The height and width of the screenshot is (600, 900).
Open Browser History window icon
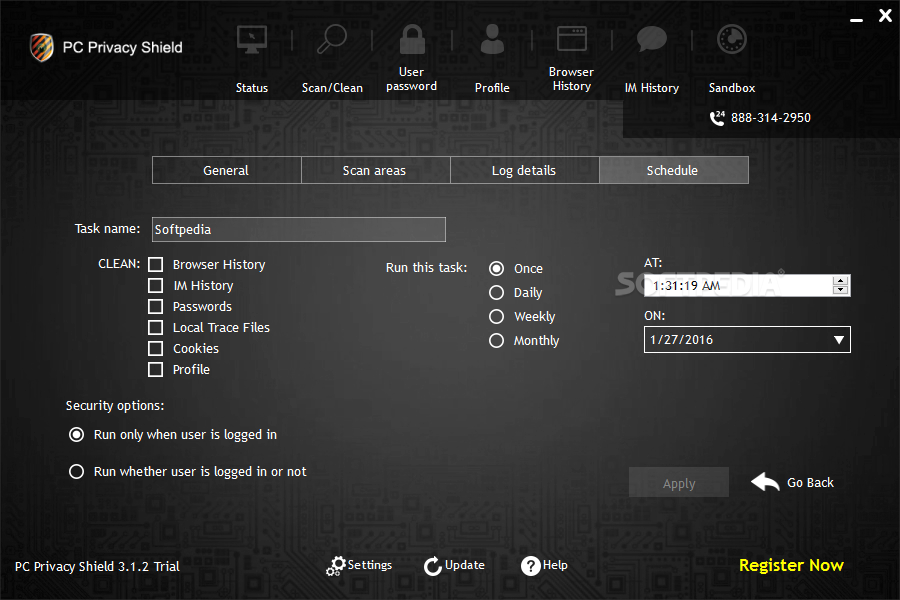point(572,38)
